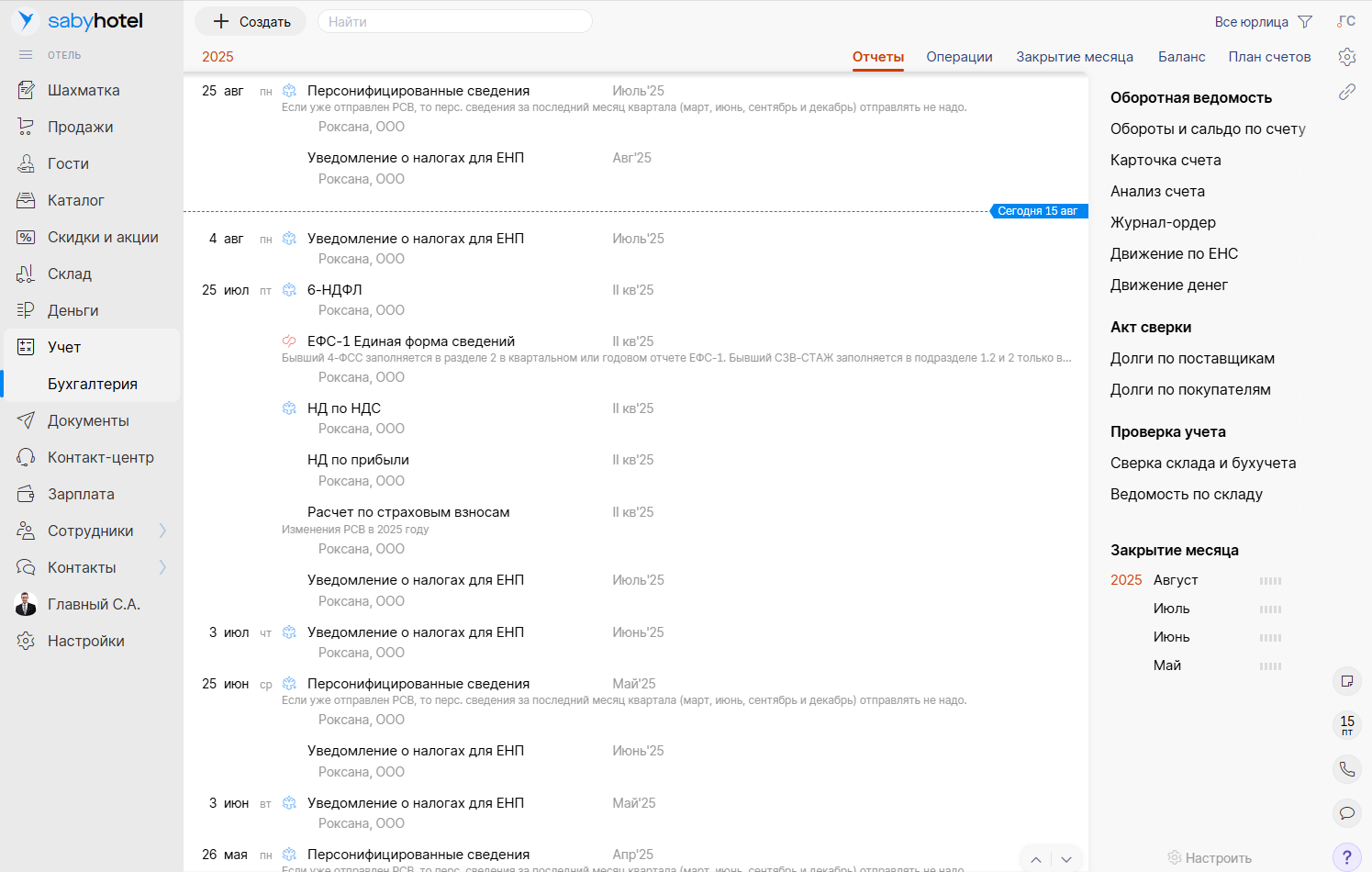This screenshot has height=872, width=1372.
Task: Open the phone call icon on right edge
Action: [1346, 769]
